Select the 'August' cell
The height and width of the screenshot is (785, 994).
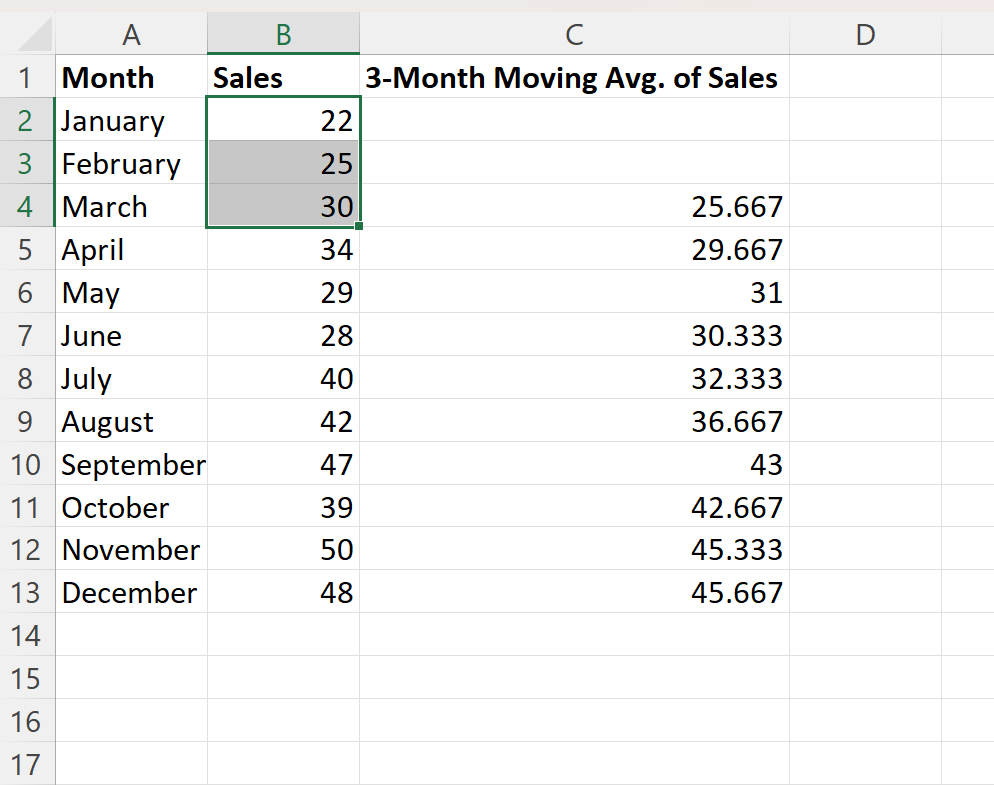pyautogui.click(x=131, y=422)
